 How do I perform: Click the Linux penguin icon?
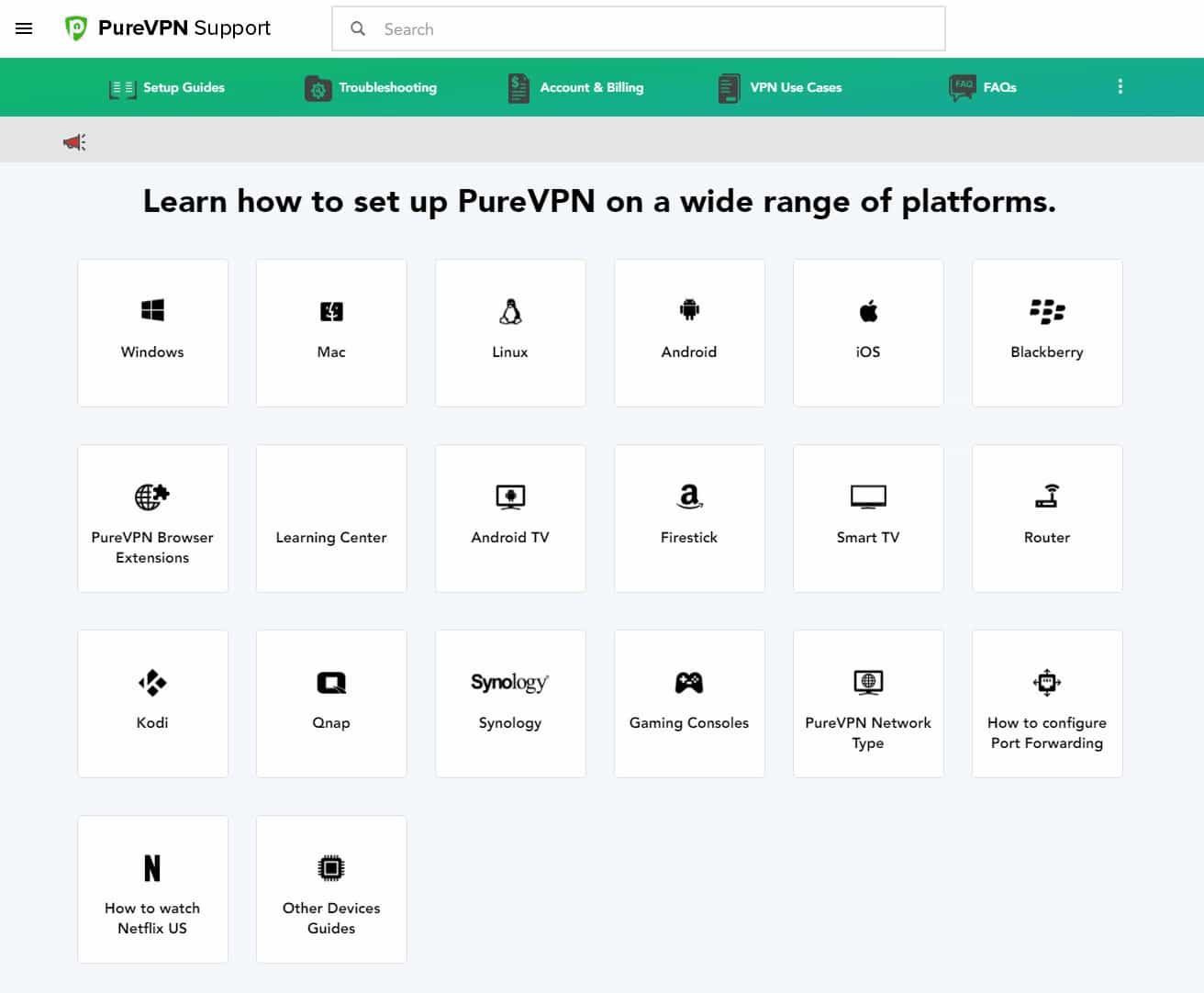click(x=510, y=312)
